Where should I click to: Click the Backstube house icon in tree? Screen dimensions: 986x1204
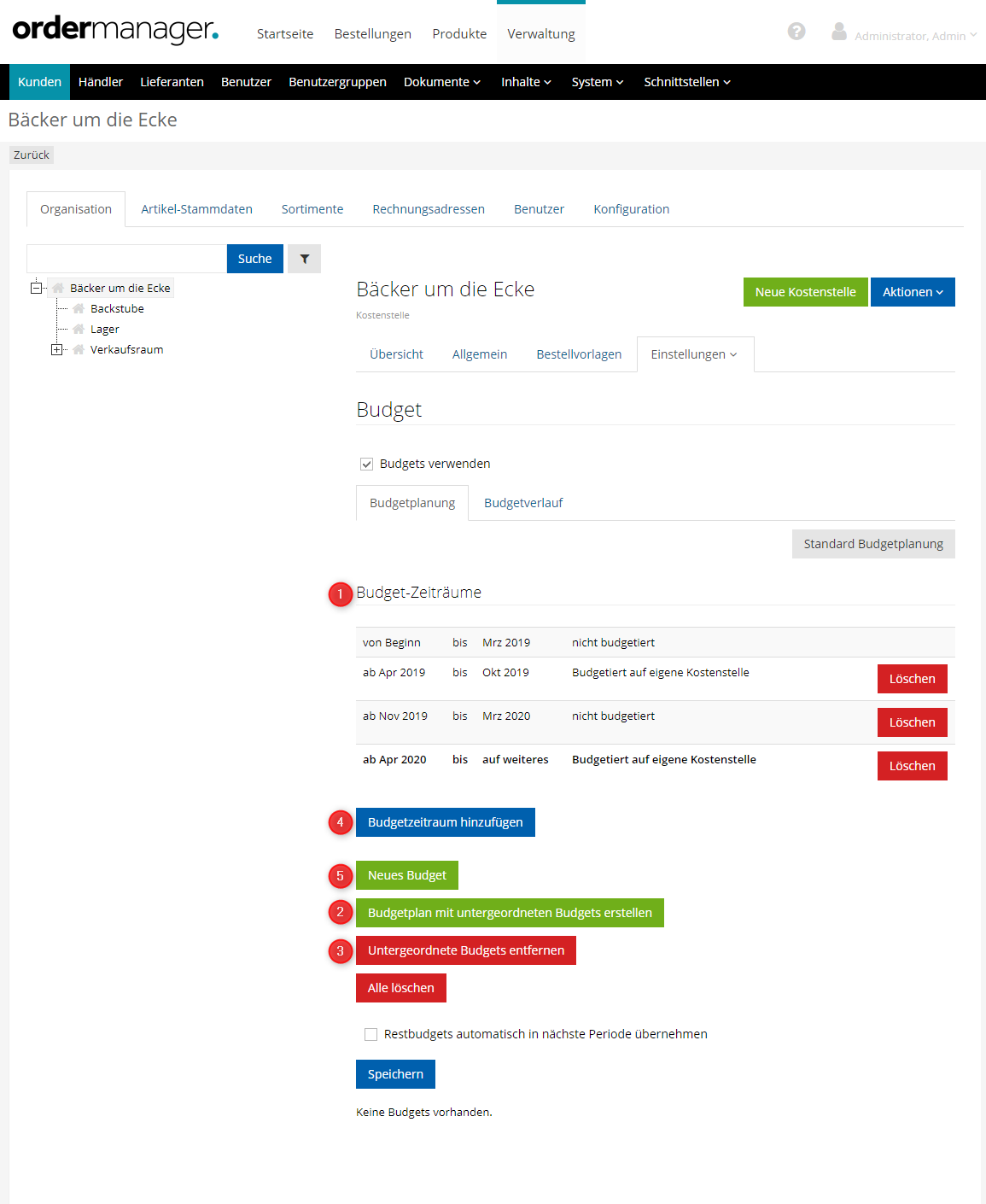79,309
